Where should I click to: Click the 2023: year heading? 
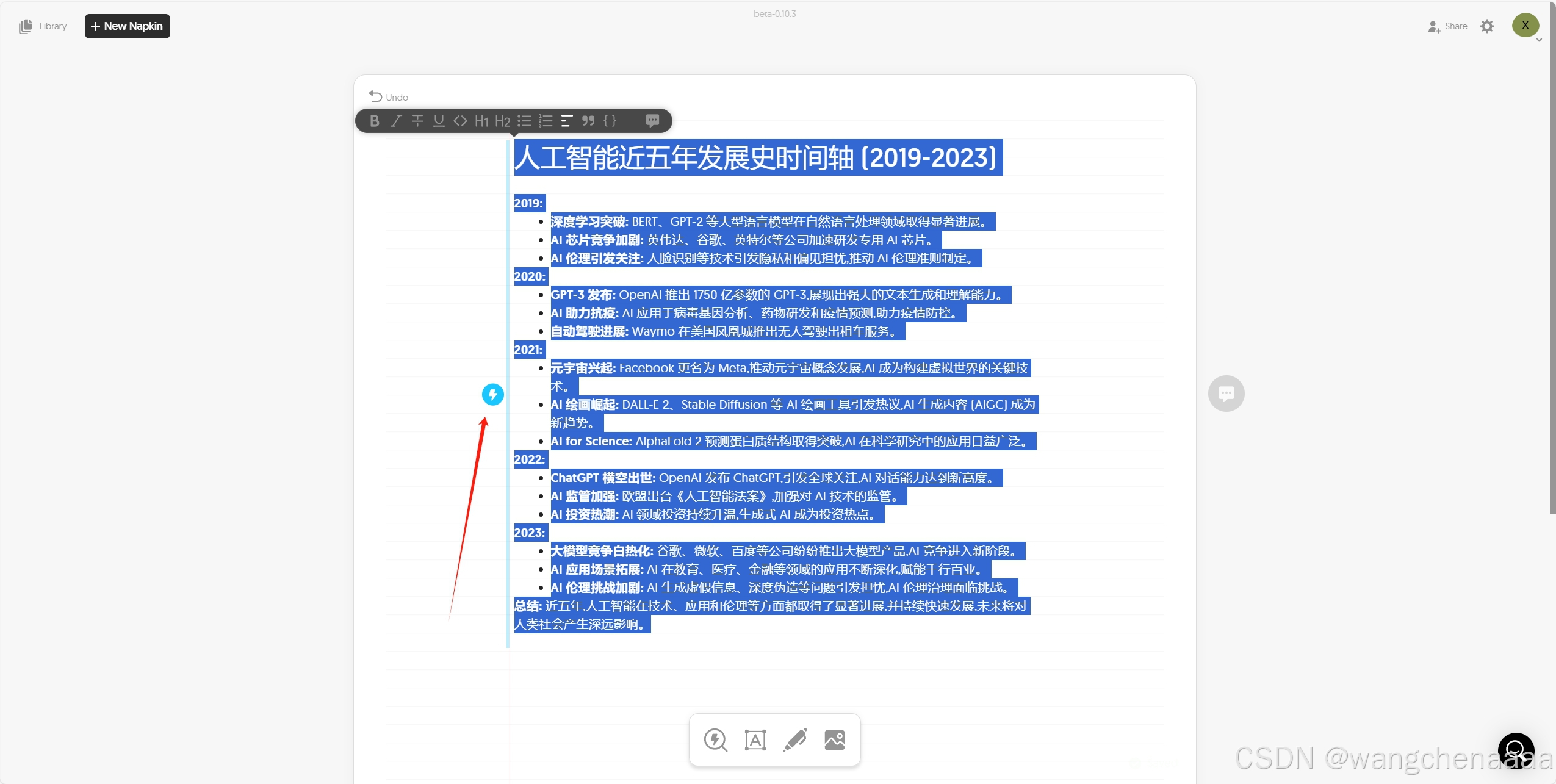(x=530, y=533)
